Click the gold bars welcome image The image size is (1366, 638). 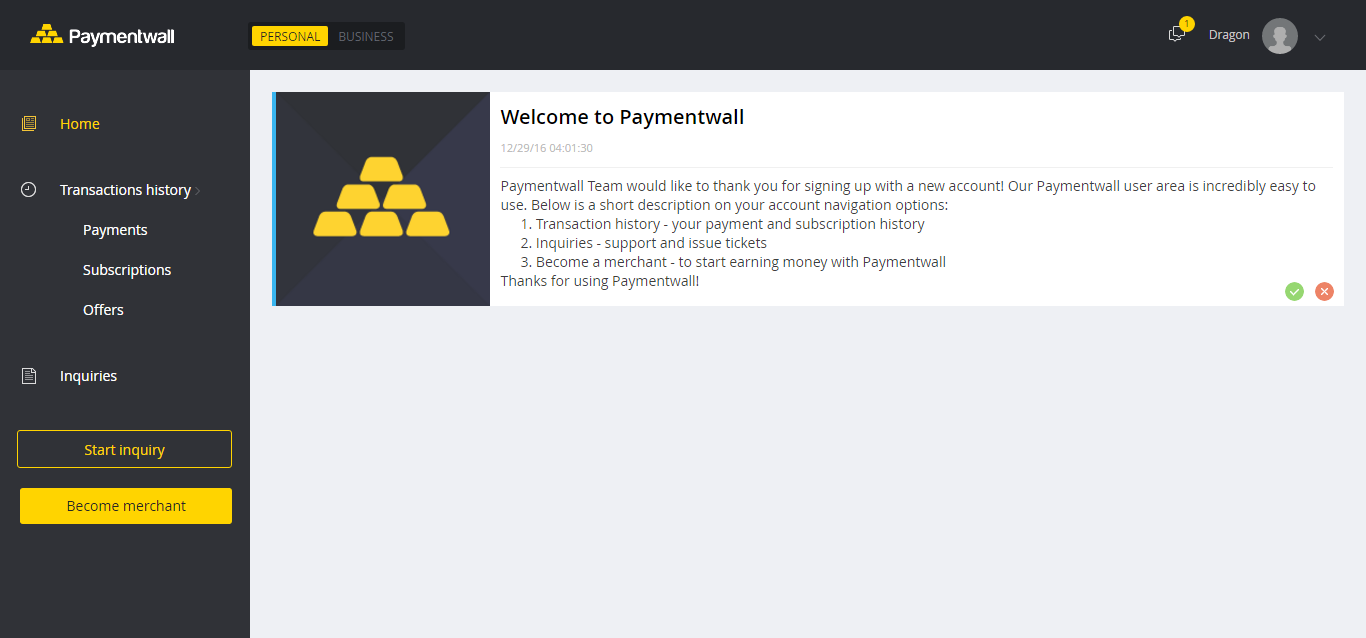point(381,198)
